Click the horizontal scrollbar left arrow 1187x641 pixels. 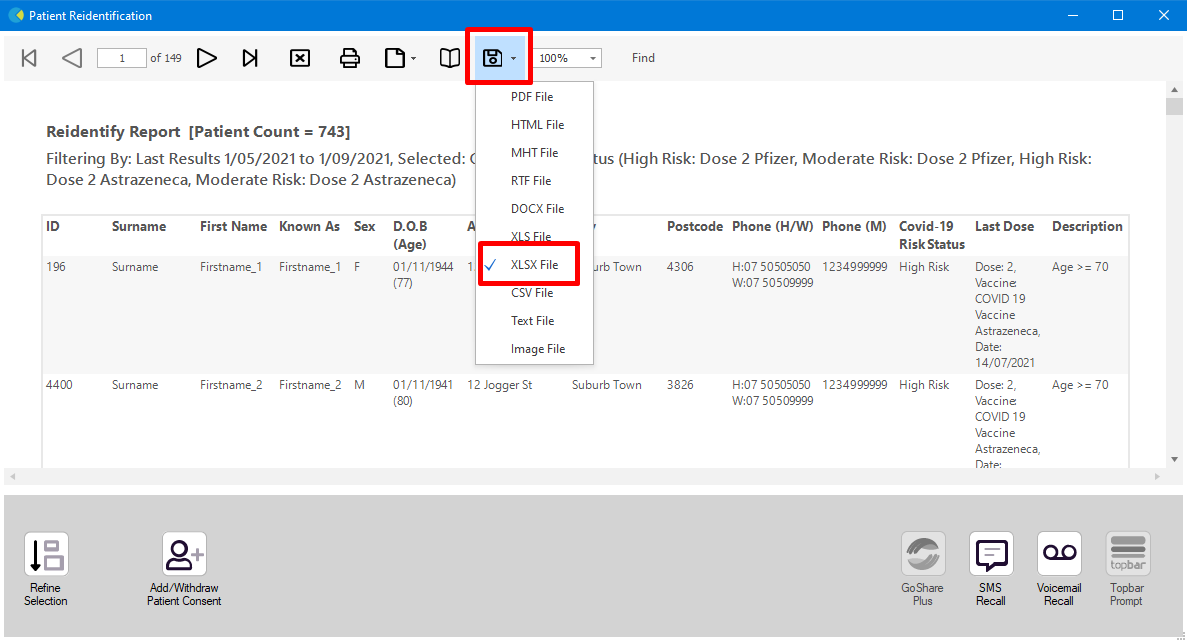pos(12,476)
